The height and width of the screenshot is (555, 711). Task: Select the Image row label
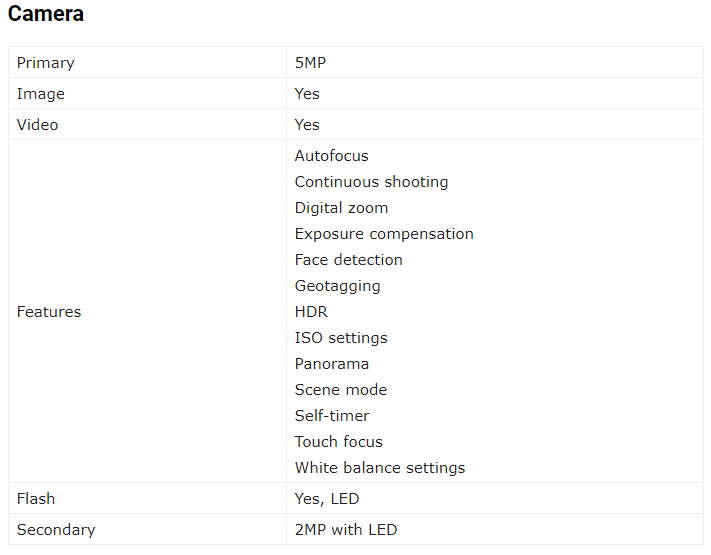(41, 94)
